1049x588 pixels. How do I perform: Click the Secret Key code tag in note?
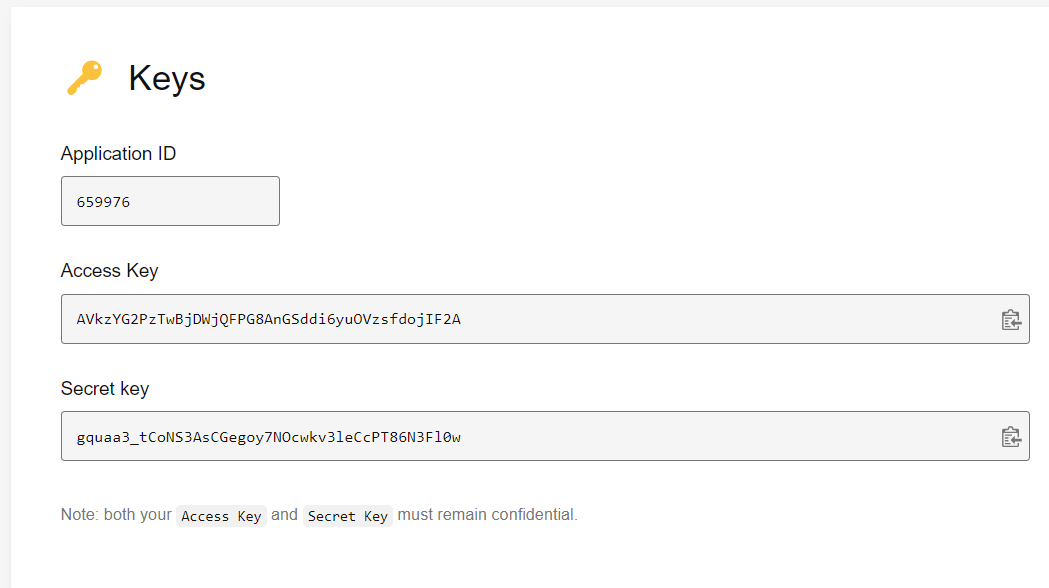coord(348,516)
